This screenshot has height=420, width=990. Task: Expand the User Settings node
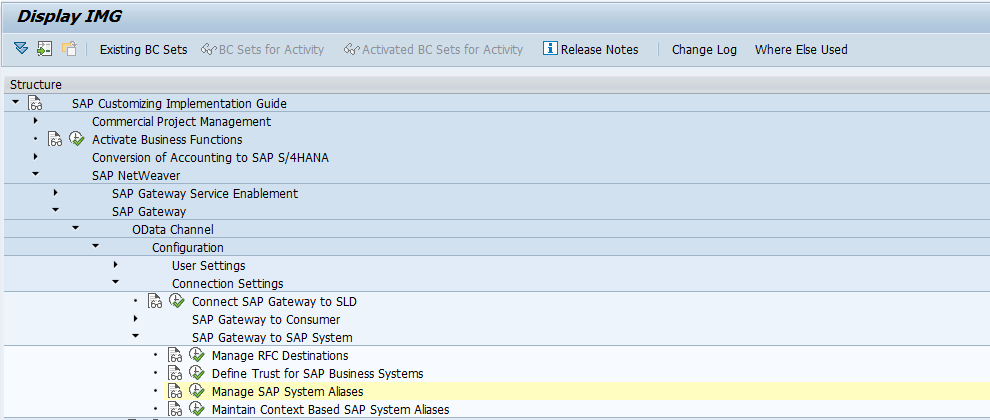[x=115, y=265]
